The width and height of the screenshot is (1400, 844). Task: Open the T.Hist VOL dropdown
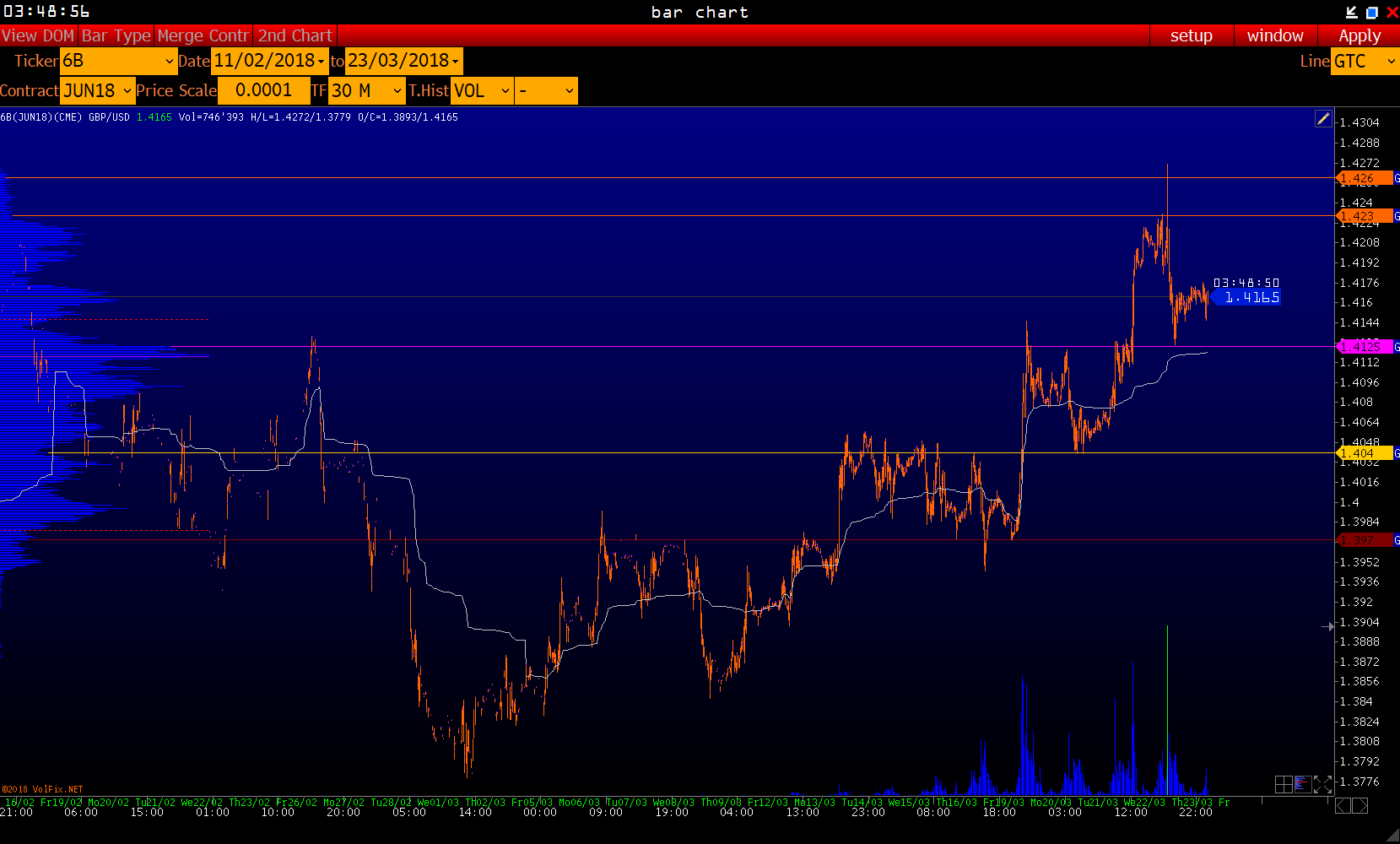point(482,91)
